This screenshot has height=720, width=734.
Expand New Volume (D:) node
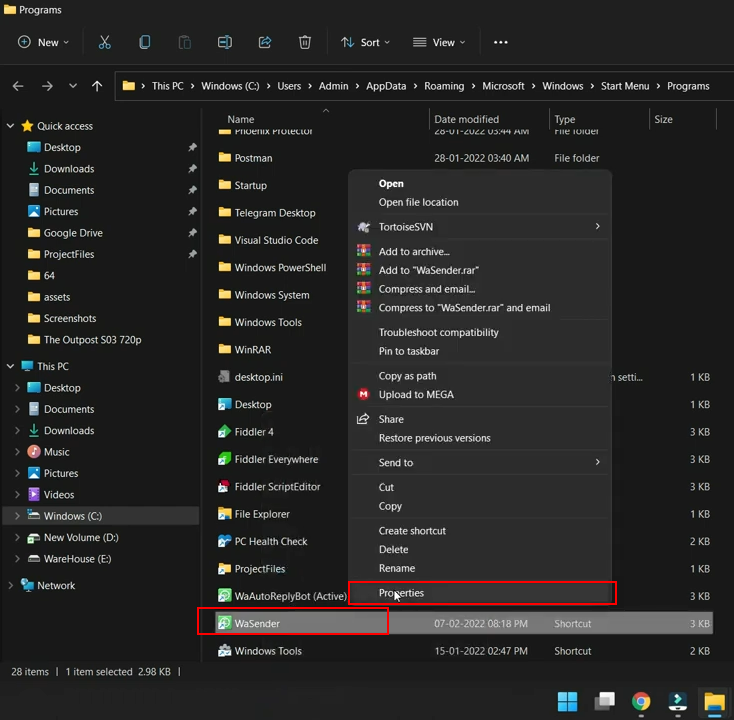[17, 537]
